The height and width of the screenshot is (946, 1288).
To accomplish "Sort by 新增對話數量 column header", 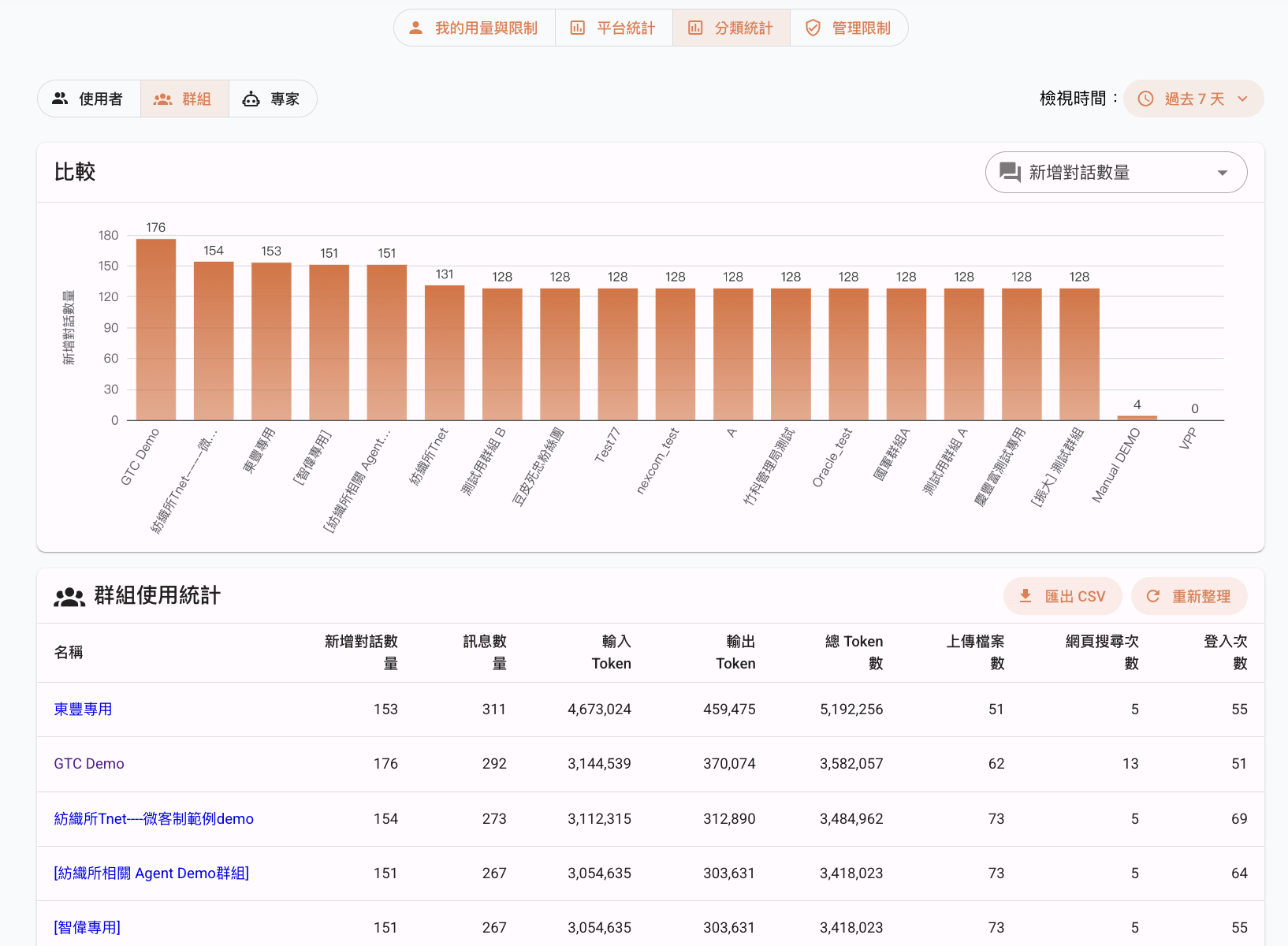I will (361, 652).
